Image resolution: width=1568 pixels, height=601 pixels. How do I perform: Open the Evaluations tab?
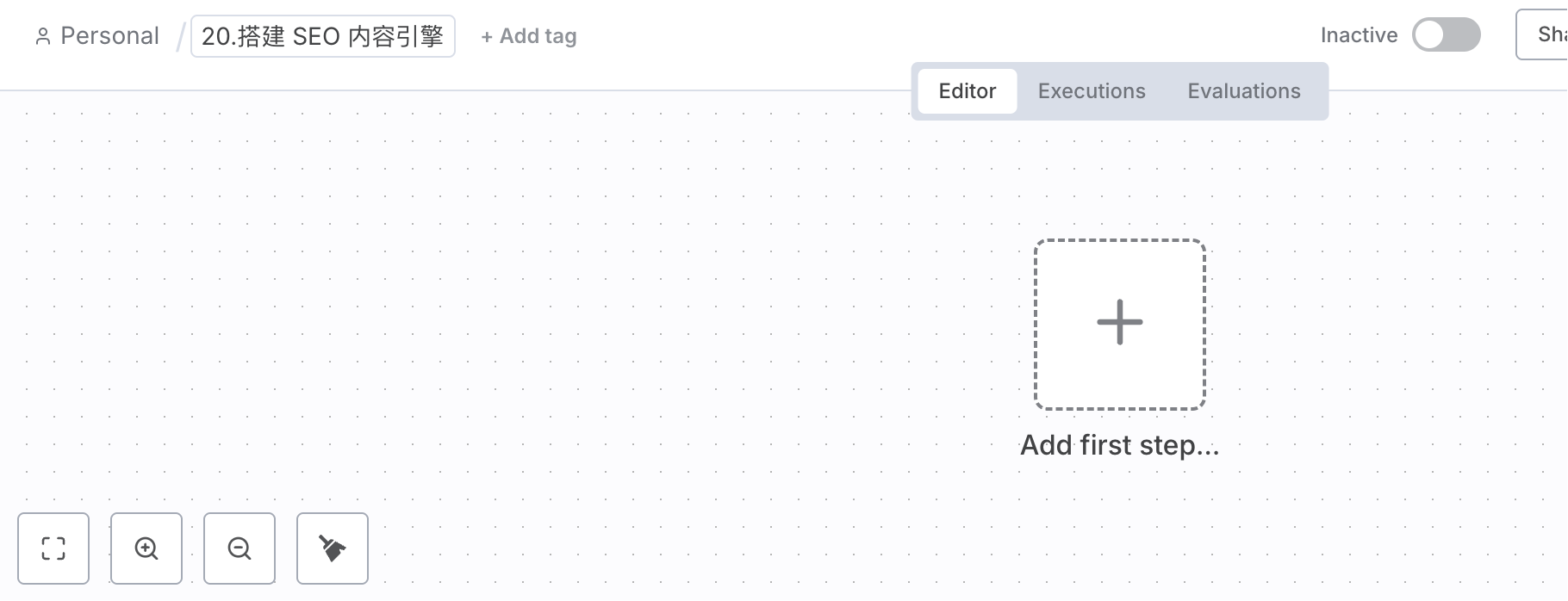point(1244,91)
